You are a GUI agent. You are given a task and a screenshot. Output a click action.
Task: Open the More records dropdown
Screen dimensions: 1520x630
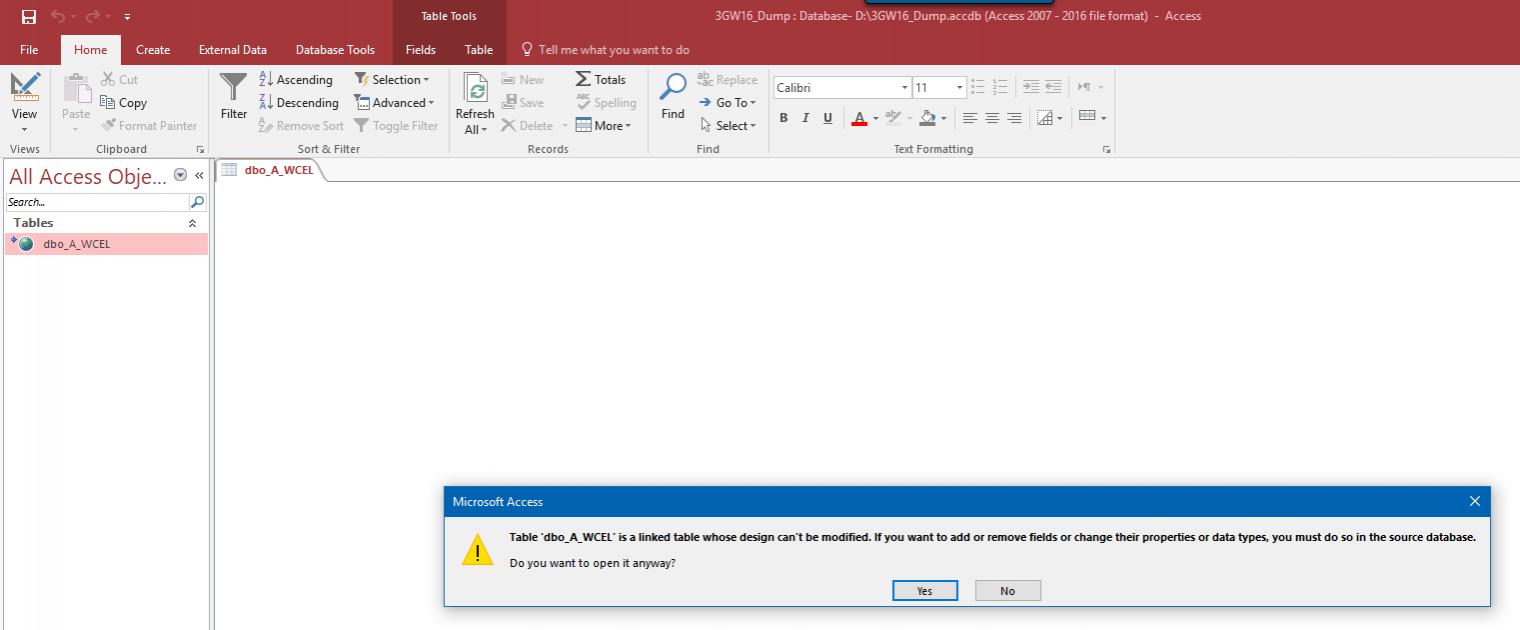click(x=604, y=126)
